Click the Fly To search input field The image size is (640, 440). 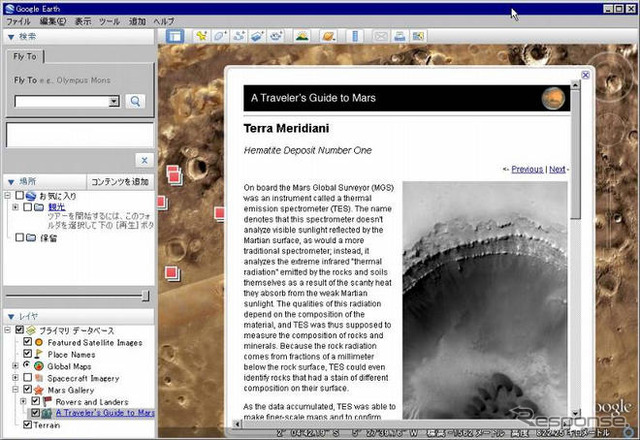point(62,101)
